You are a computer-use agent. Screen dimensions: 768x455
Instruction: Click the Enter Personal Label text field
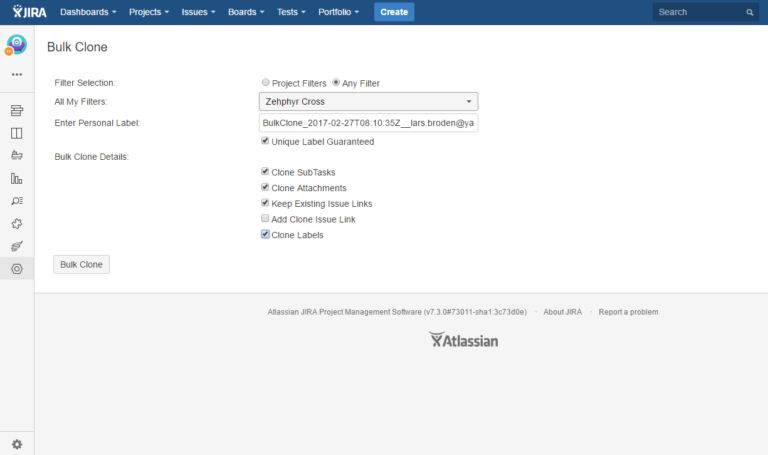click(368, 123)
